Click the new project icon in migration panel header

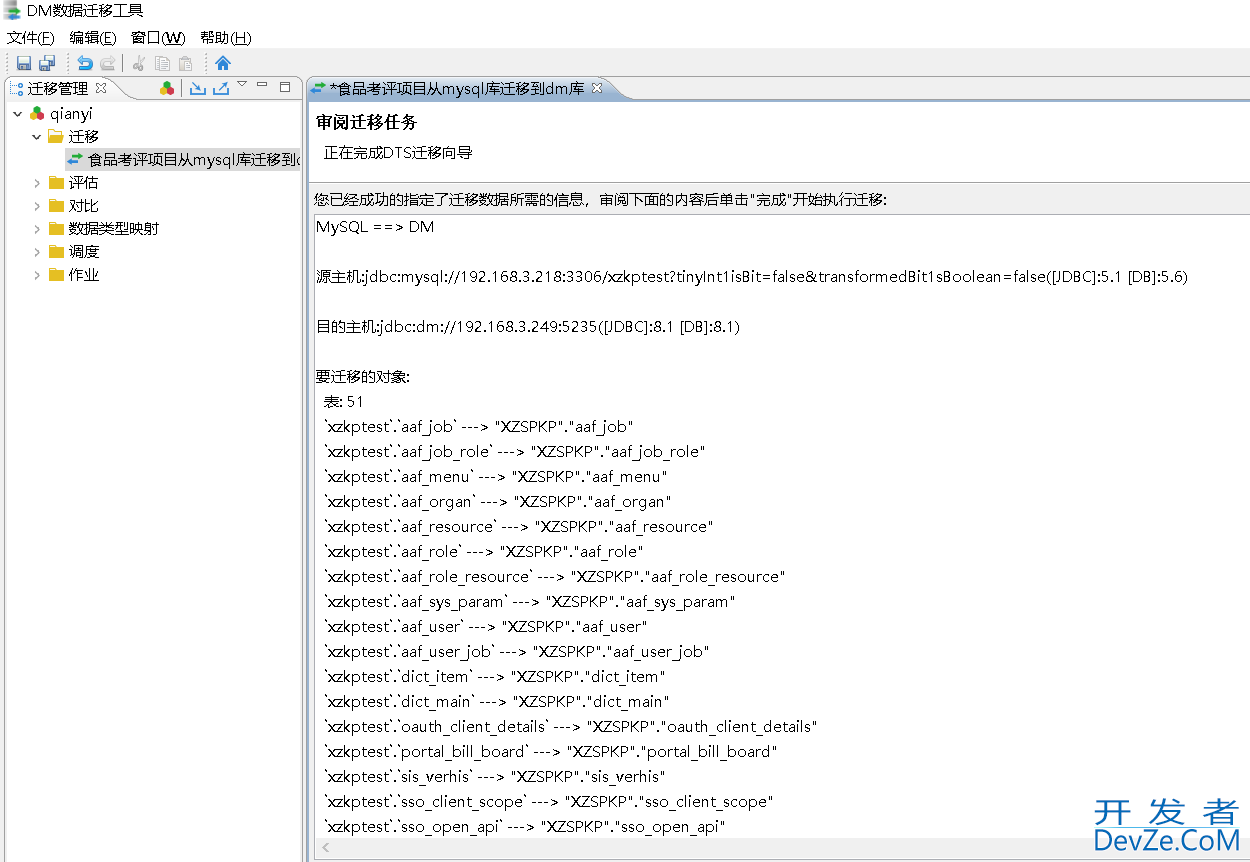click(x=167, y=88)
